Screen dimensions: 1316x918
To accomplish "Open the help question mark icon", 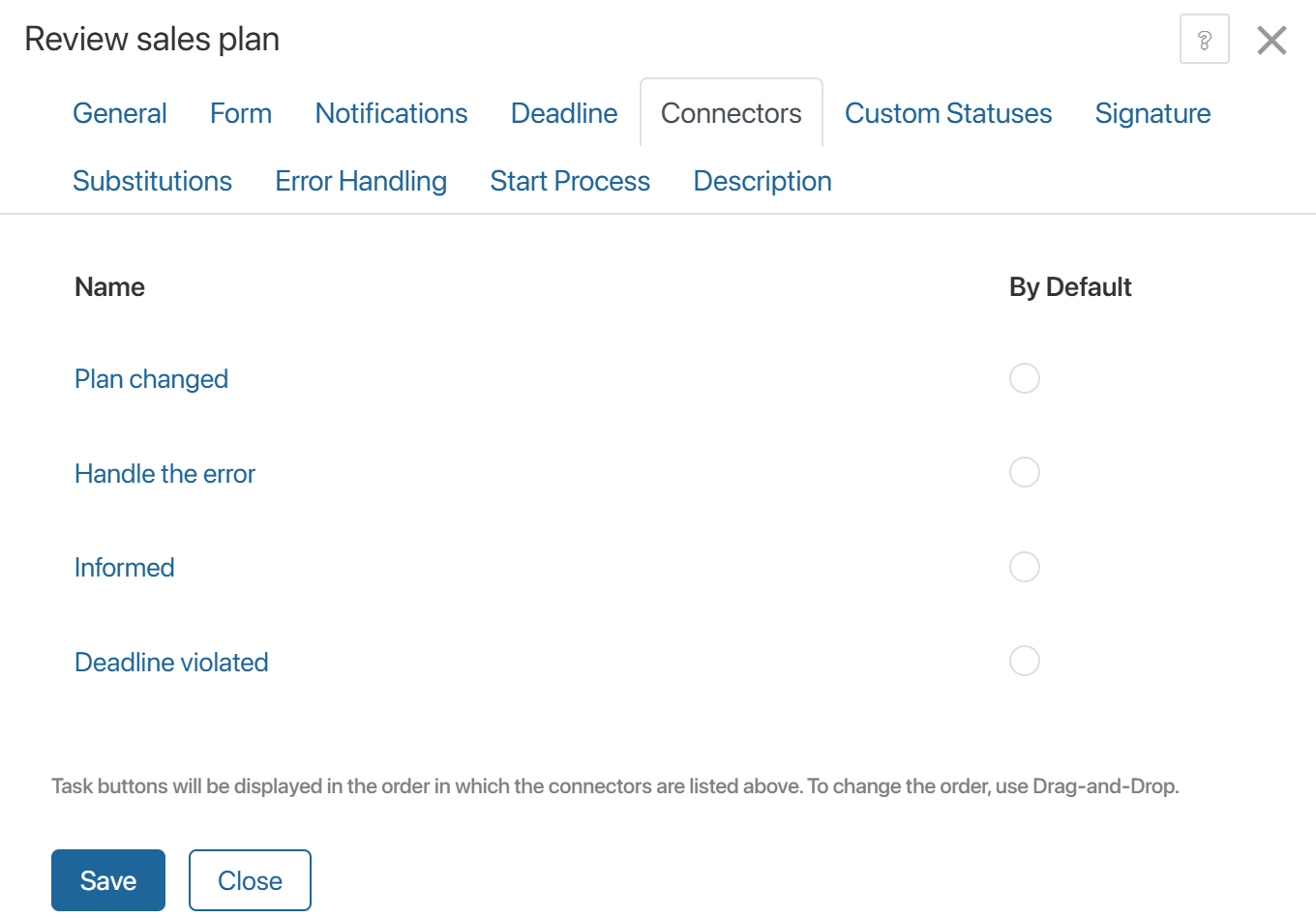I will [x=1204, y=40].
